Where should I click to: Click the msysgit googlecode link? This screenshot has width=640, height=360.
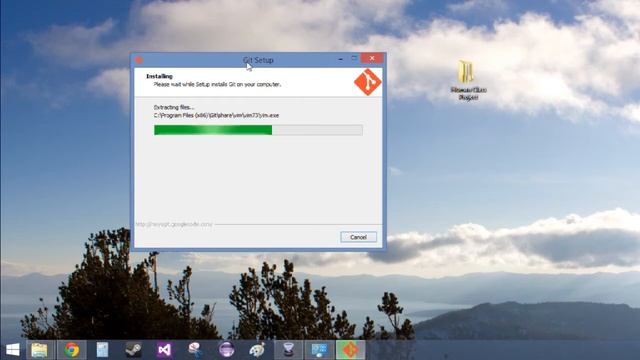[174, 224]
